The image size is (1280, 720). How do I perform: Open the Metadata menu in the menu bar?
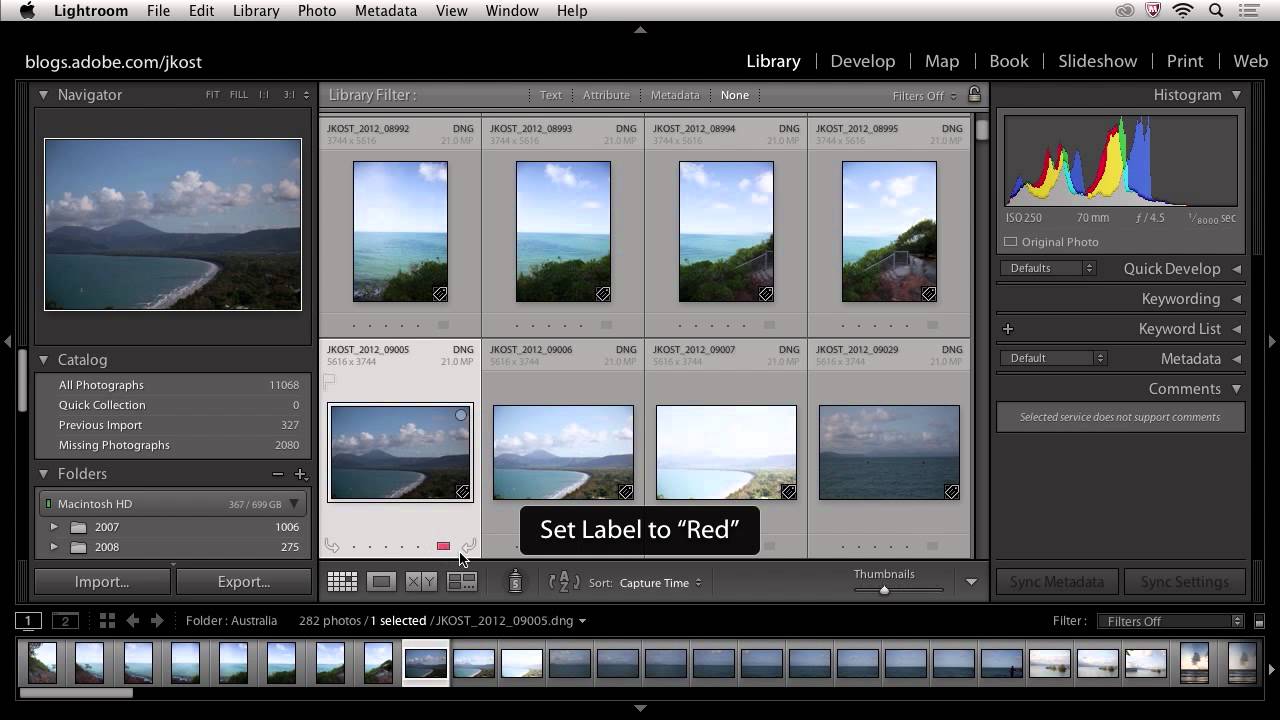click(386, 11)
